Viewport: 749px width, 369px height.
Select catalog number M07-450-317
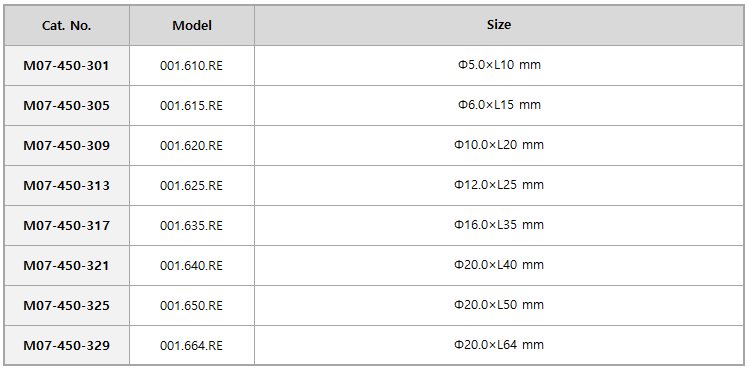[x=67, y=226]
